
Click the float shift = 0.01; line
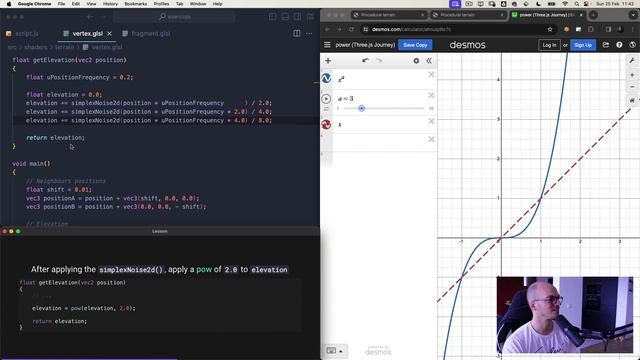(59, 189)
